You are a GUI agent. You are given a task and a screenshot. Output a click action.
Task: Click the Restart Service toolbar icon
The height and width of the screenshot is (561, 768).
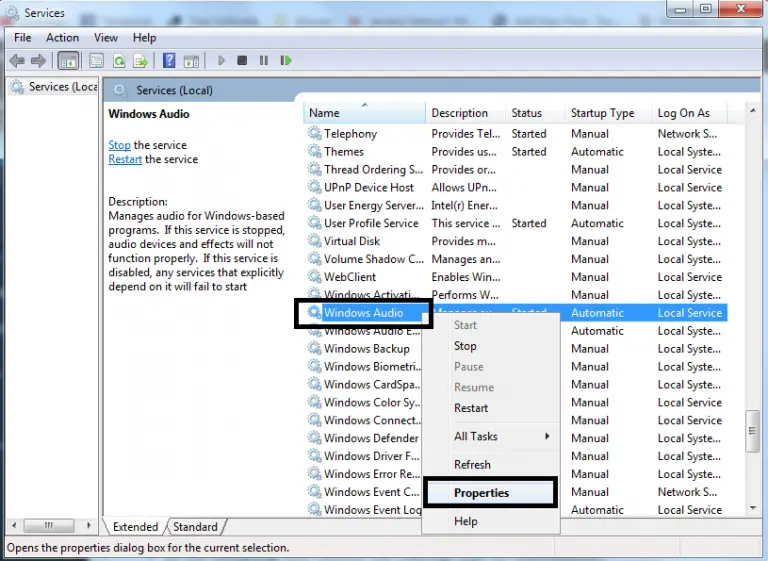pyautogui.click(x=286, y=60)
